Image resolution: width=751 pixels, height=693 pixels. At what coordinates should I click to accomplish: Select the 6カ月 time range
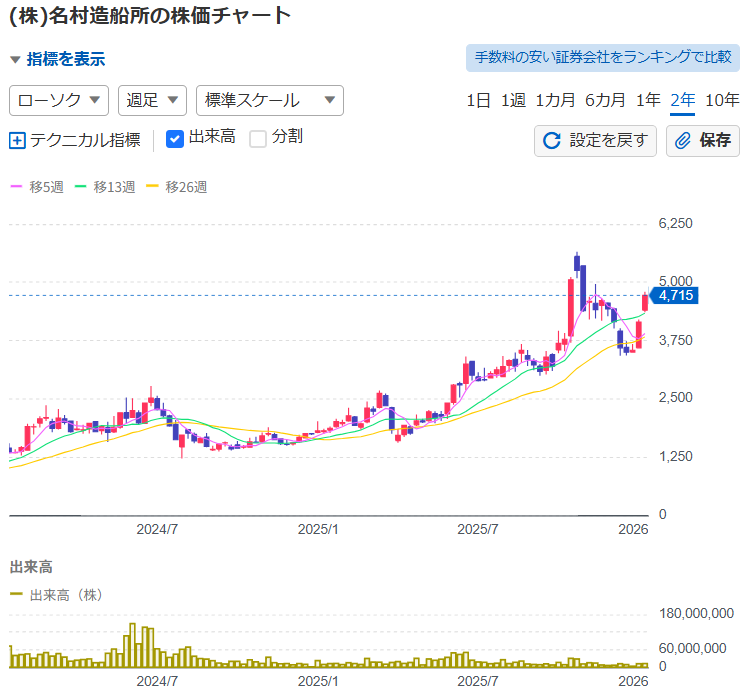click(x=605, y=100)
